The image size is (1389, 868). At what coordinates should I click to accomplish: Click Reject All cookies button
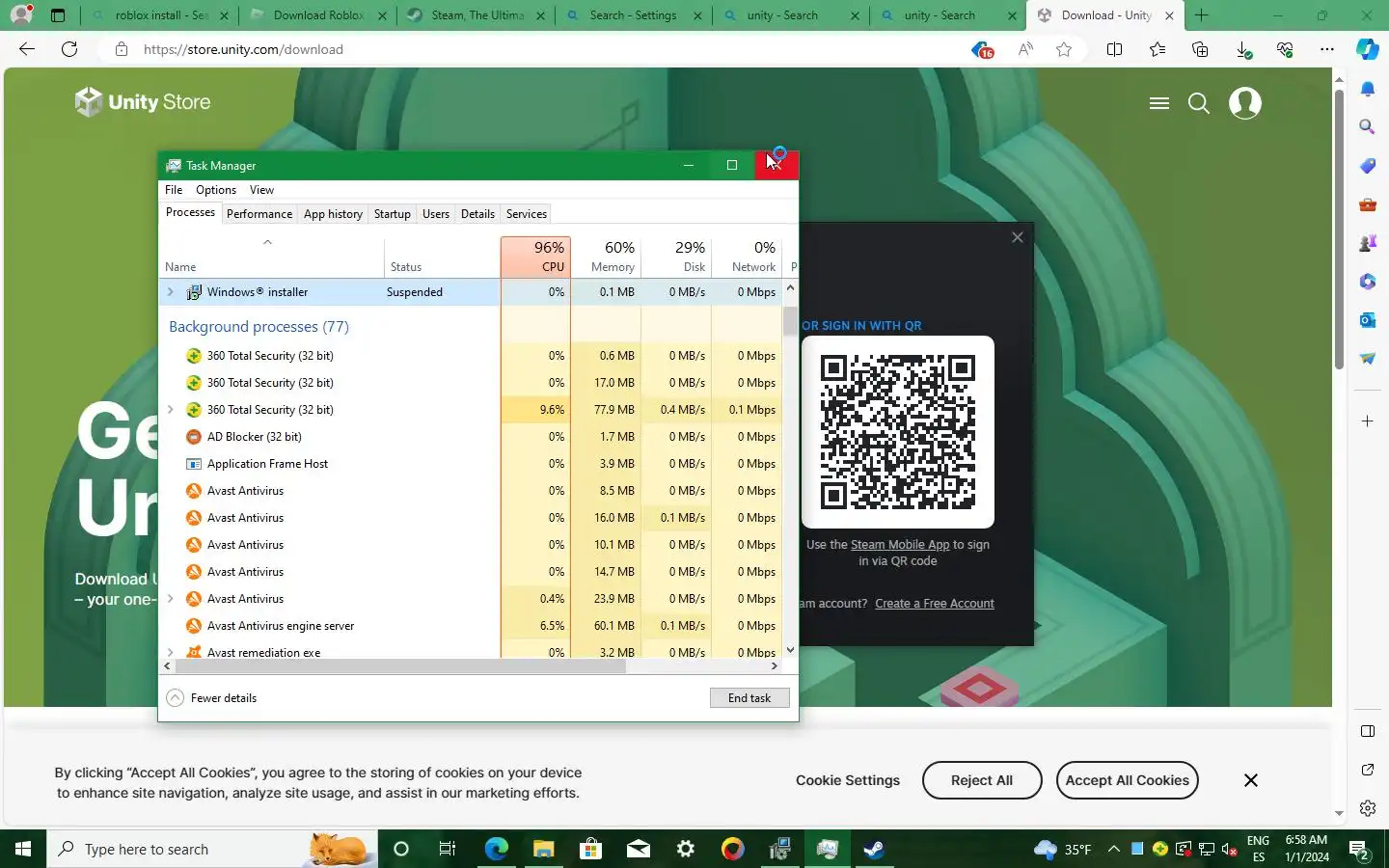pos(982,780)
